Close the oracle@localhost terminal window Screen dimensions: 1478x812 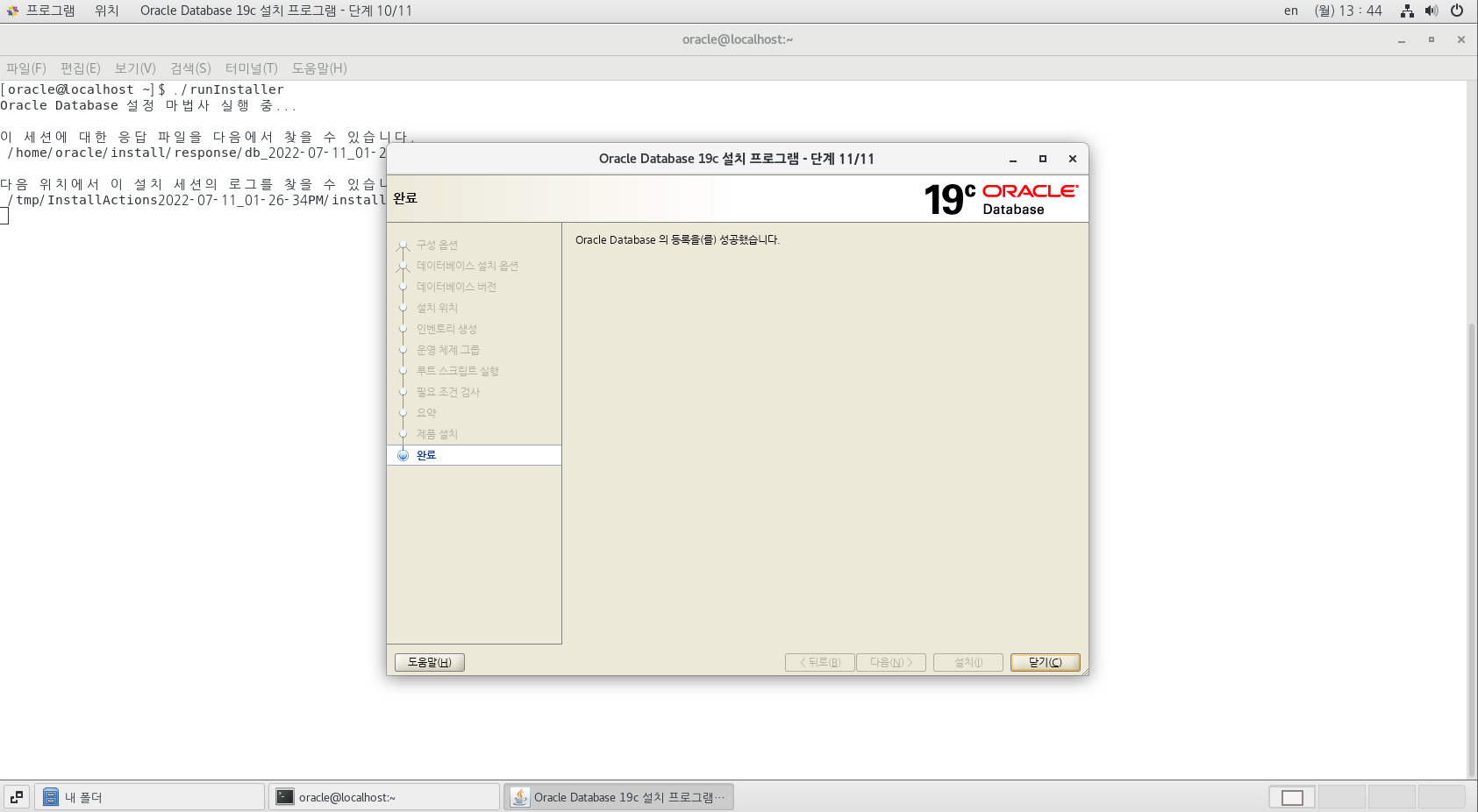(1461, 39)
